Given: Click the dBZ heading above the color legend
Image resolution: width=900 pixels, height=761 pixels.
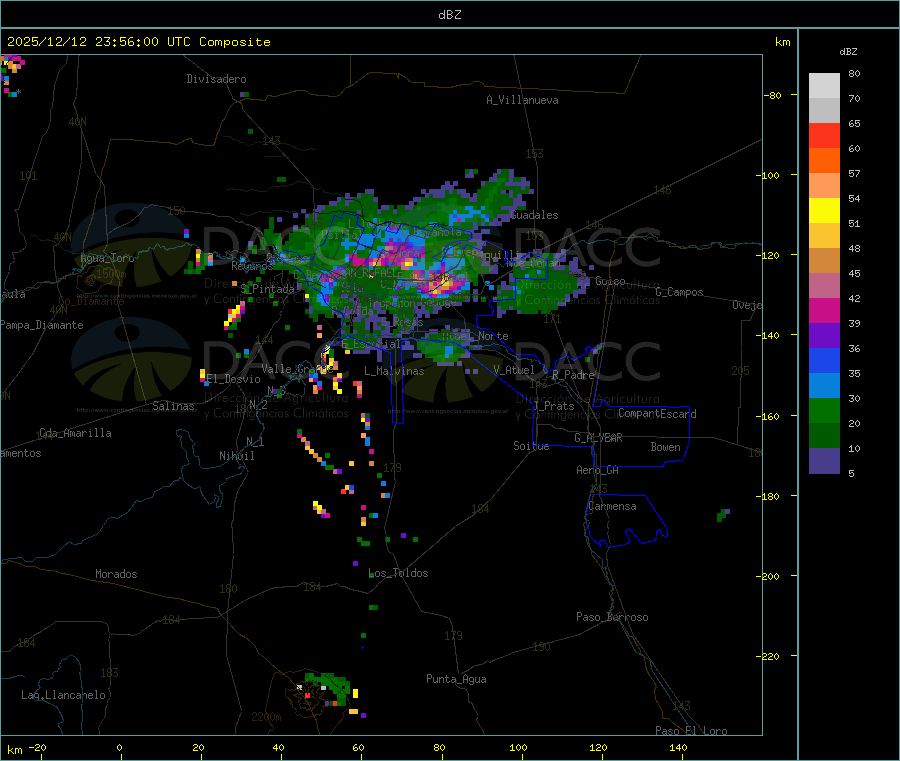Looking at the screenshot, I should click(x=848, y=52).
